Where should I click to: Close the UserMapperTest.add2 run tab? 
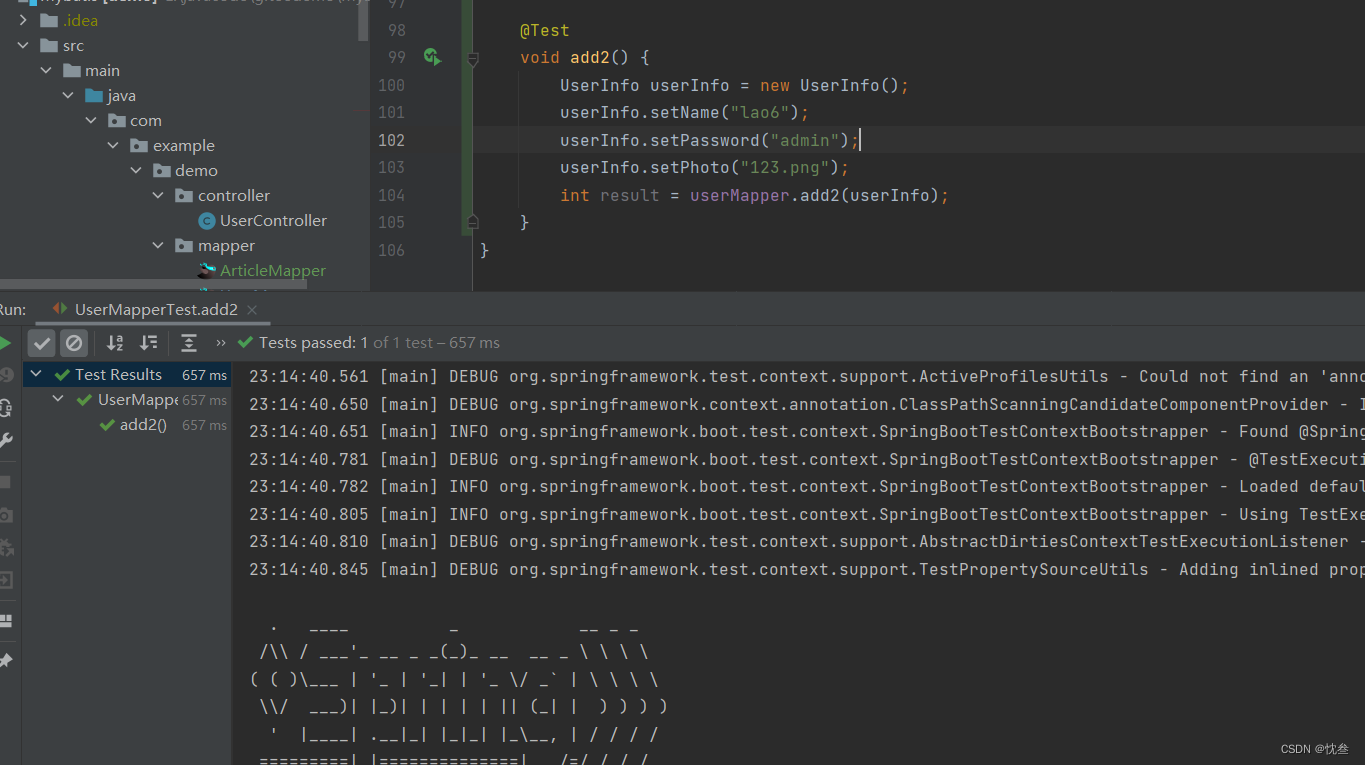pyautogui.click(x=252, y=310)
